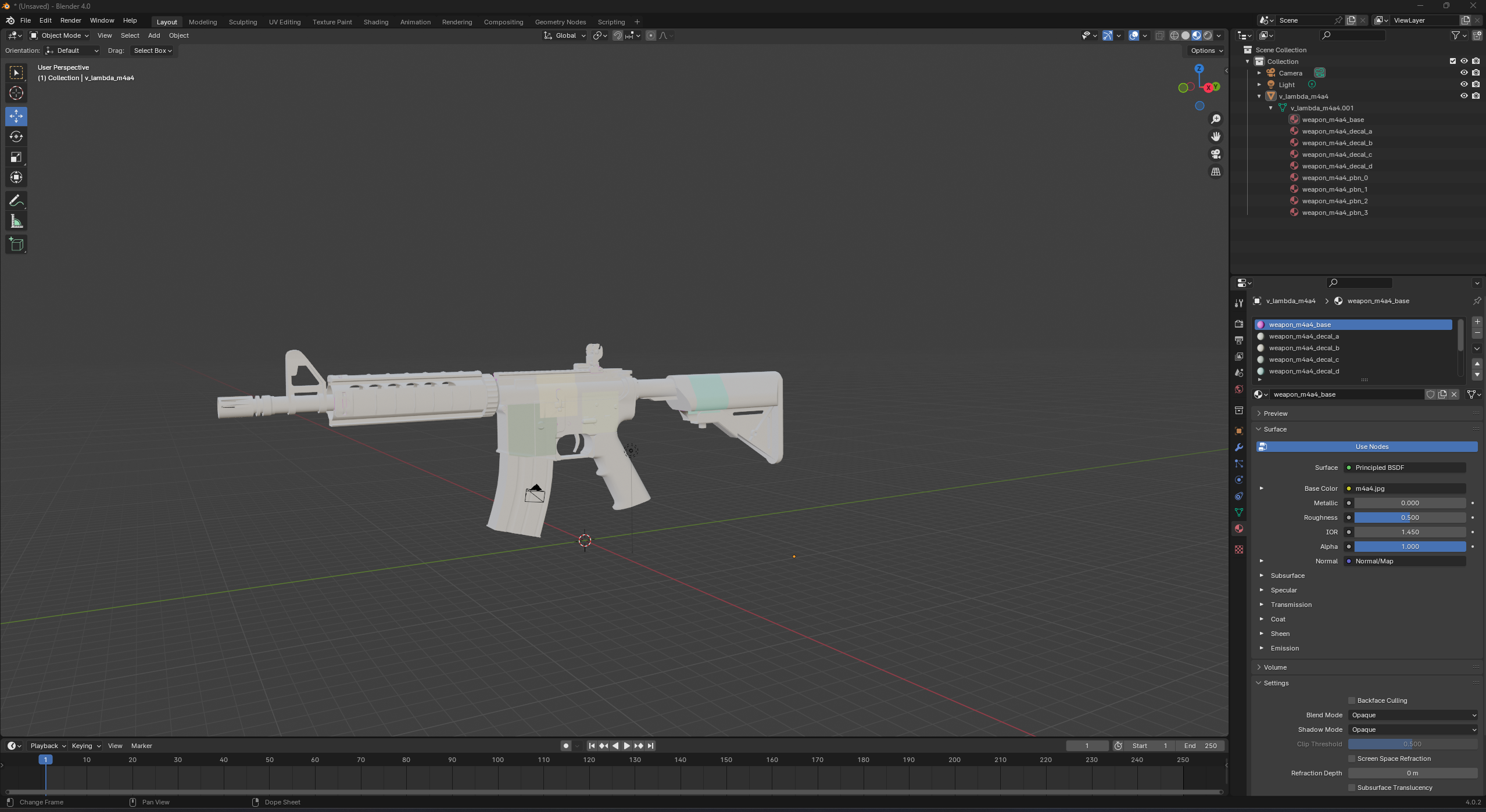The width and height of the screenshot is (1486, 812).
Task: Enable the Screen Space Refraction checkbox
Action: coord(1351,758)
